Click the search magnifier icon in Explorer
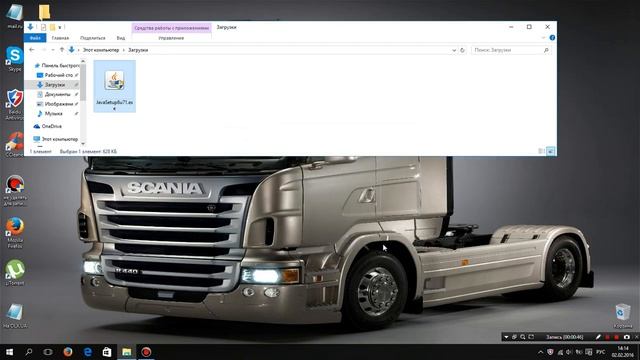The height and width of the screenshot is (360, 640). [x=546, y=50]
